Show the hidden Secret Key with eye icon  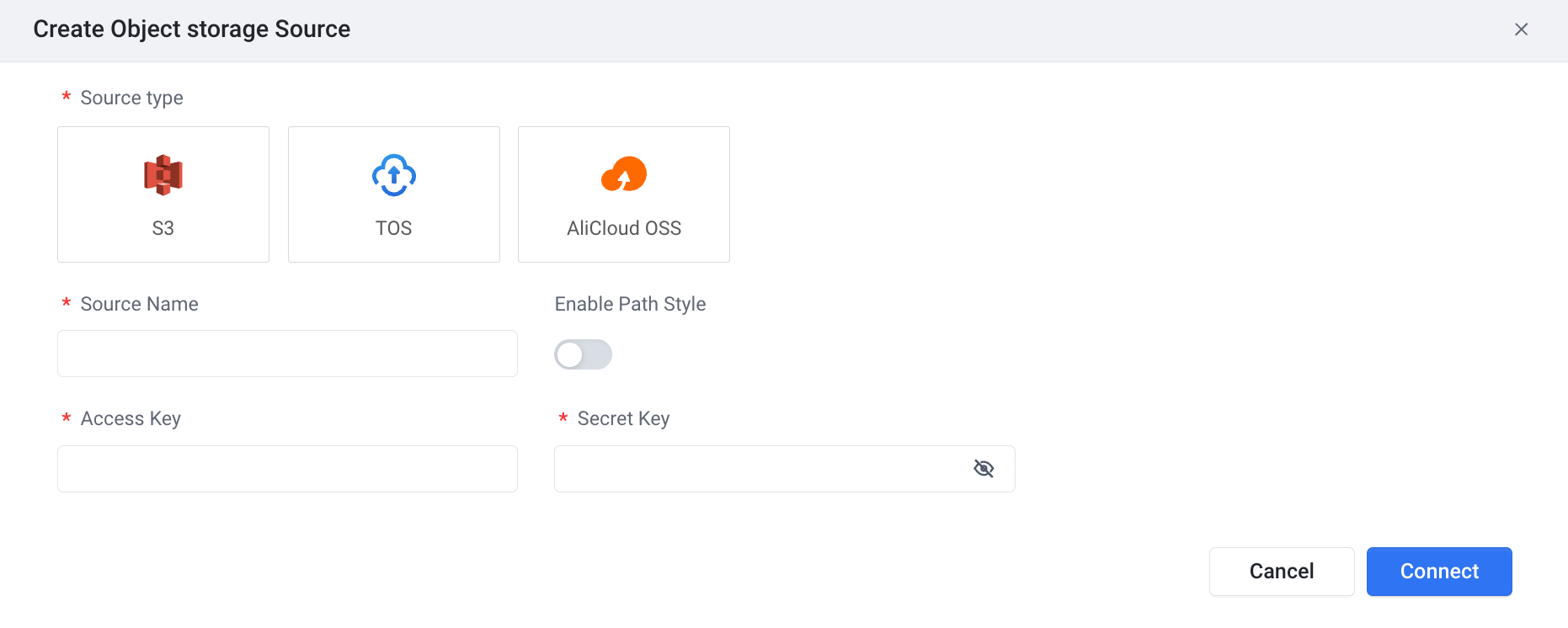(984, 469)
